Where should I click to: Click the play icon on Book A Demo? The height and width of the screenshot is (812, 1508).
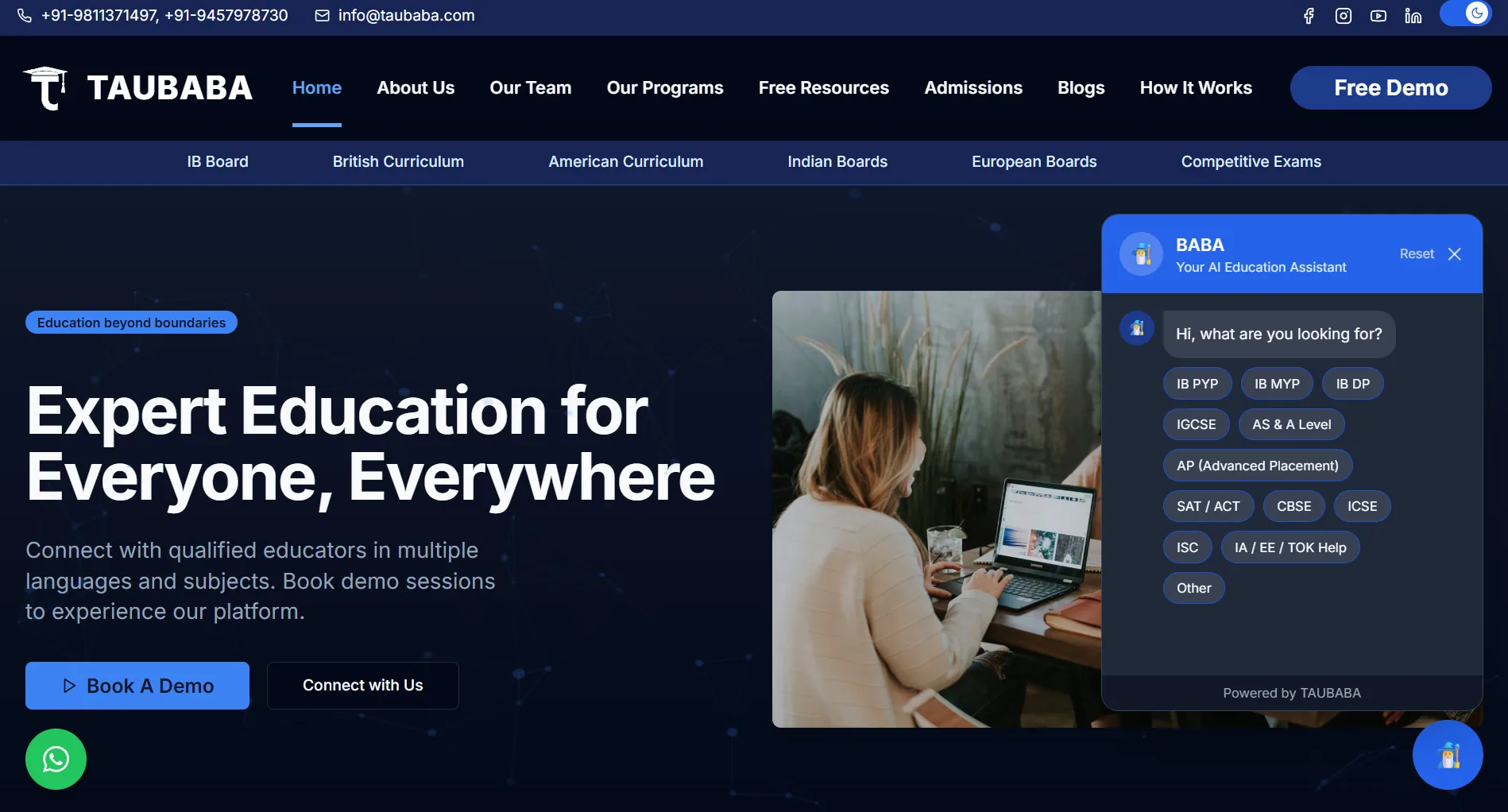click(x=69, y=686)
